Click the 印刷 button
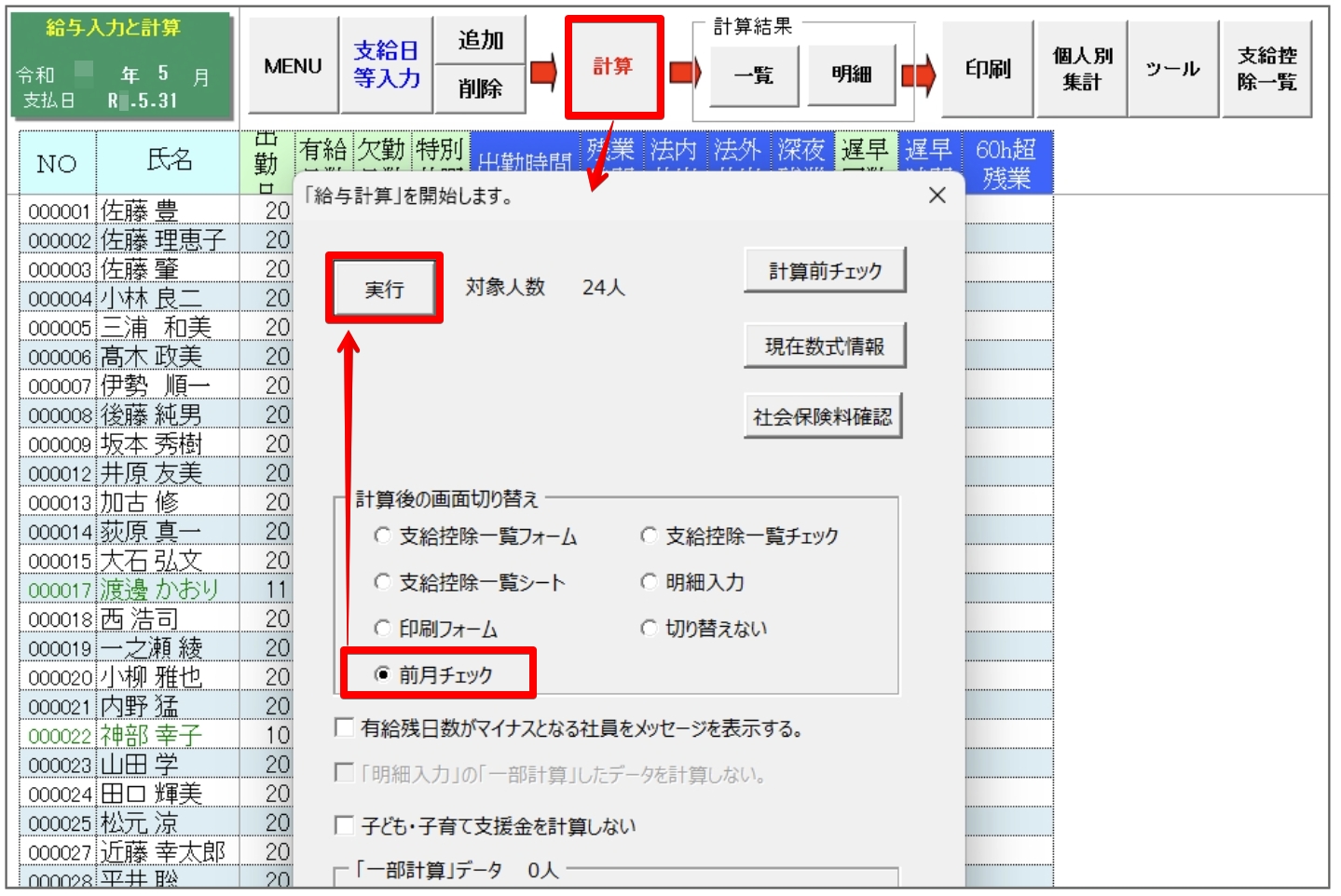 click(988, 69)
